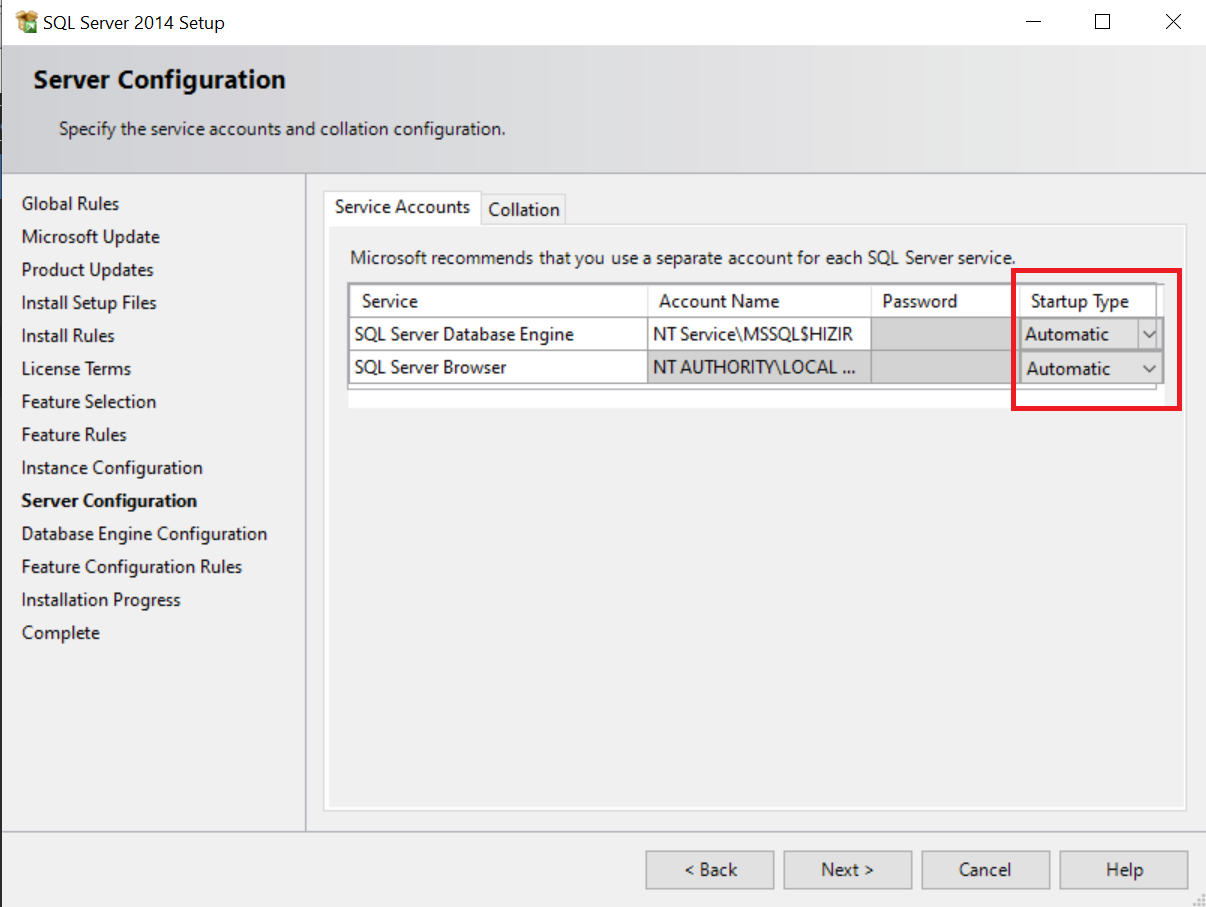The width and height of the screenshot is (1206, 907).
Task: Click Account Name for SQL Server Browser
Action: [x=759, y=368]
